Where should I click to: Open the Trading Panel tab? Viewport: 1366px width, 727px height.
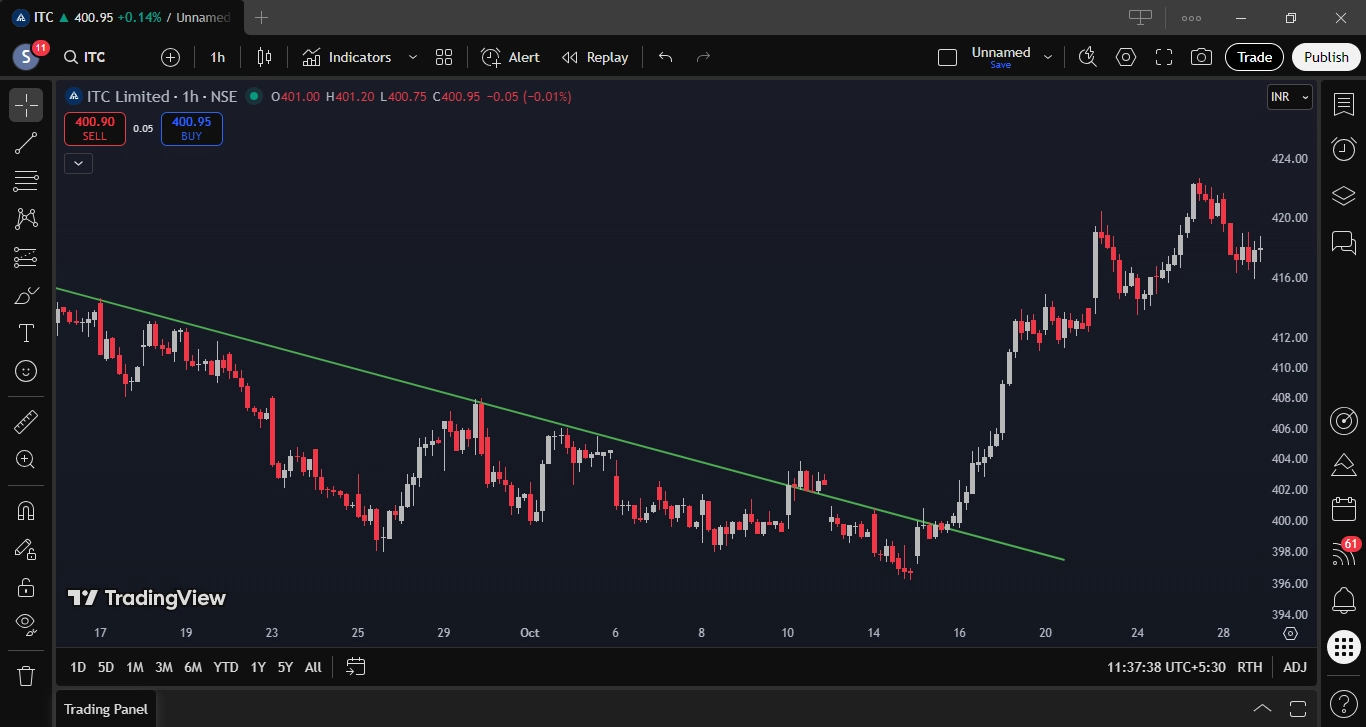[106, 709]
